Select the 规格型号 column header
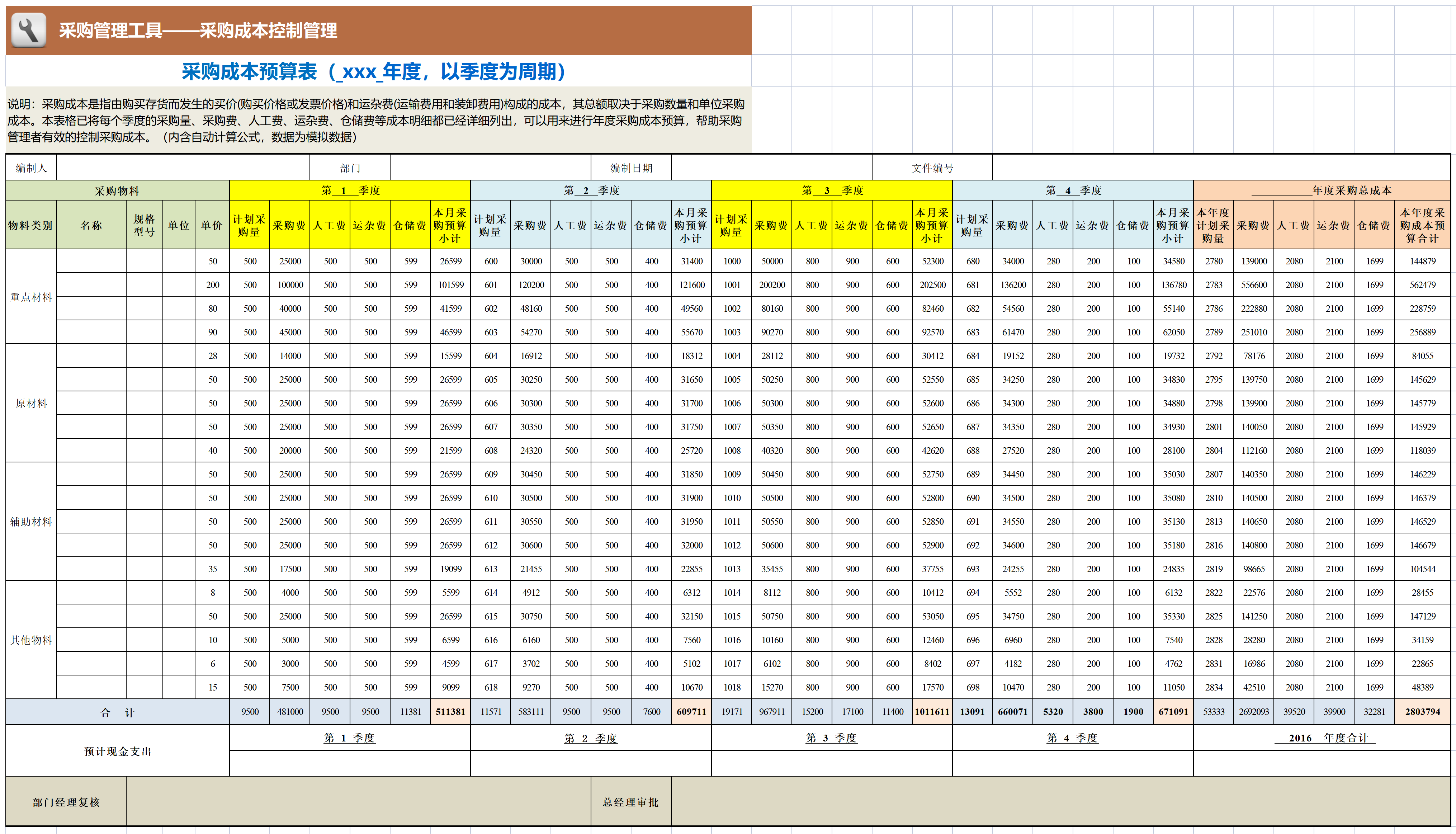This screenshot has width=1456, height=834. tap(144, 225)
